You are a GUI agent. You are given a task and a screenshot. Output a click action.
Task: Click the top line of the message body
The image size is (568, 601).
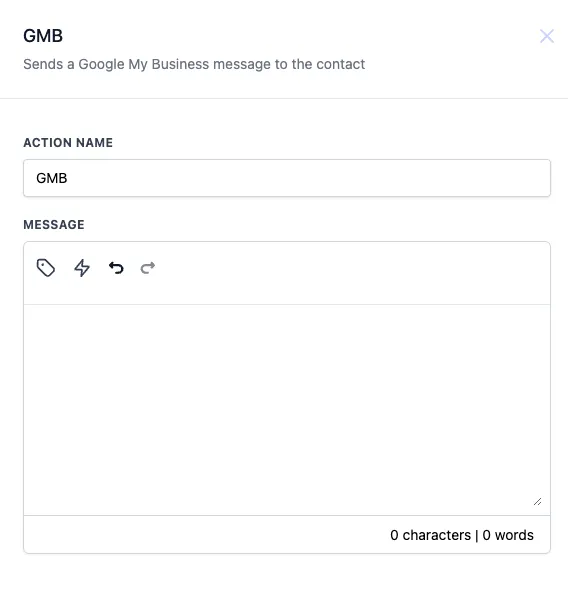pyautogui.click(x=287, y=317)
